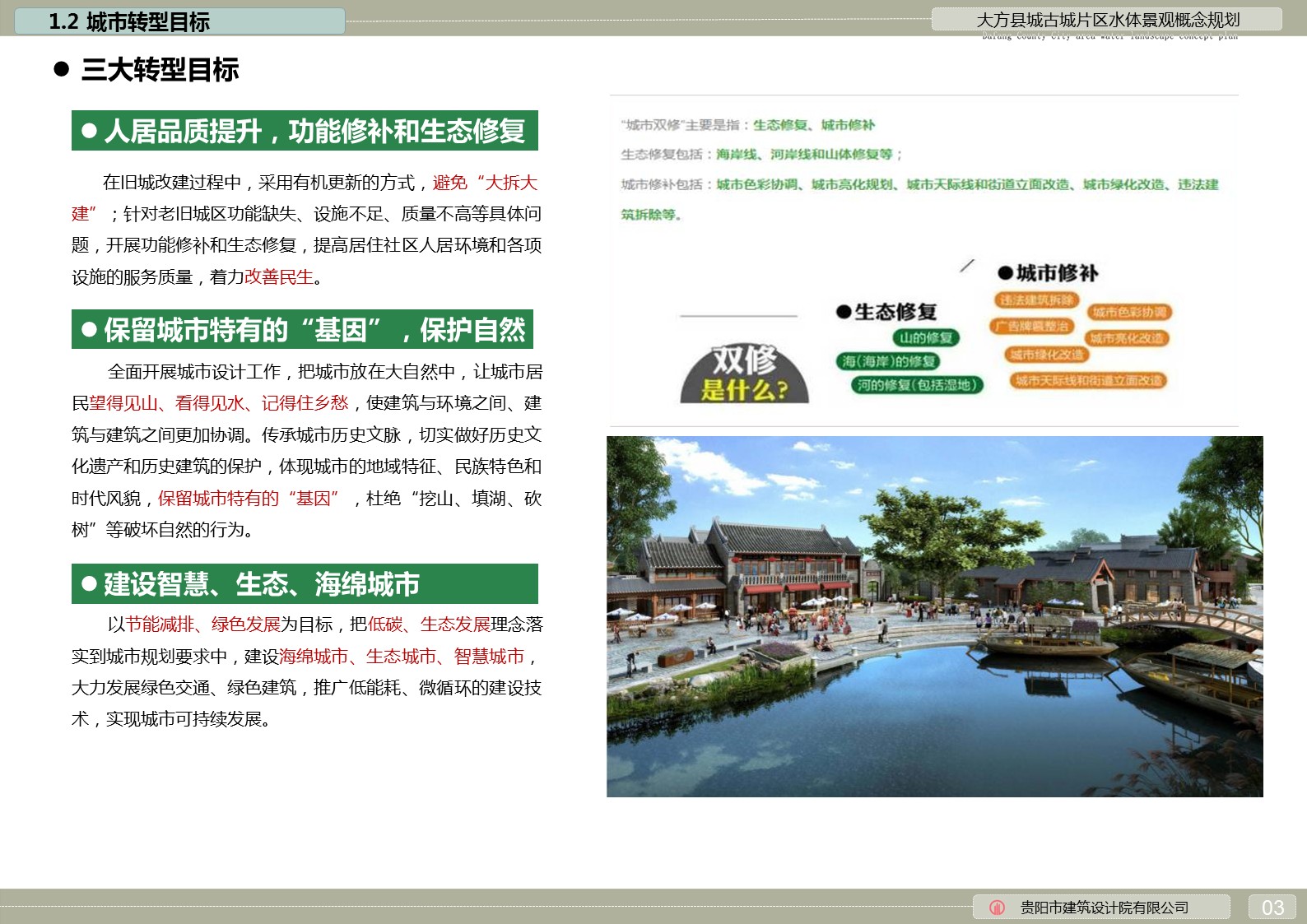1307x924 pixels.
Task: Click the white bullet in the 人居品质提升 banner
Action: pos(90,131)
